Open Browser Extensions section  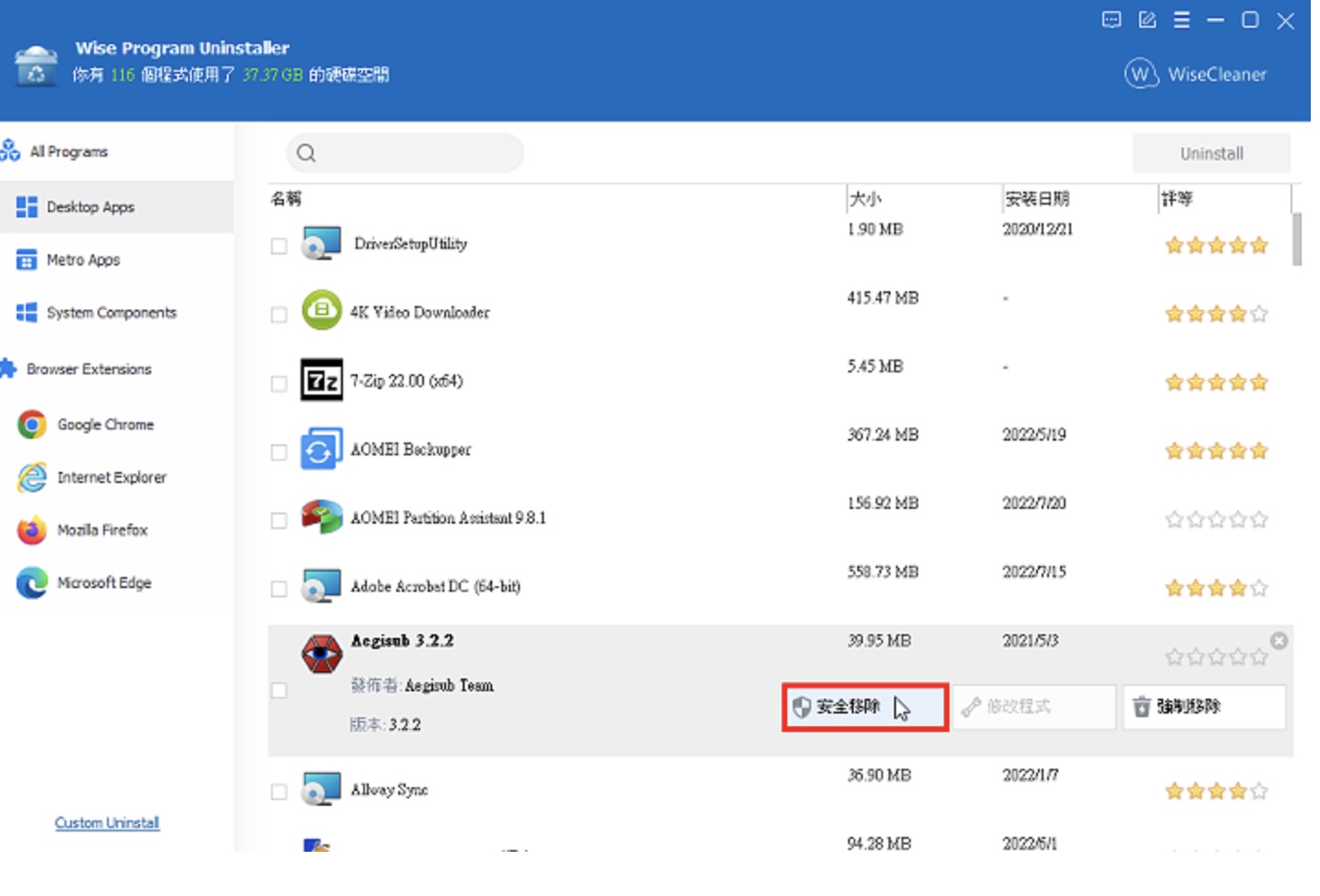coord(88,369)
